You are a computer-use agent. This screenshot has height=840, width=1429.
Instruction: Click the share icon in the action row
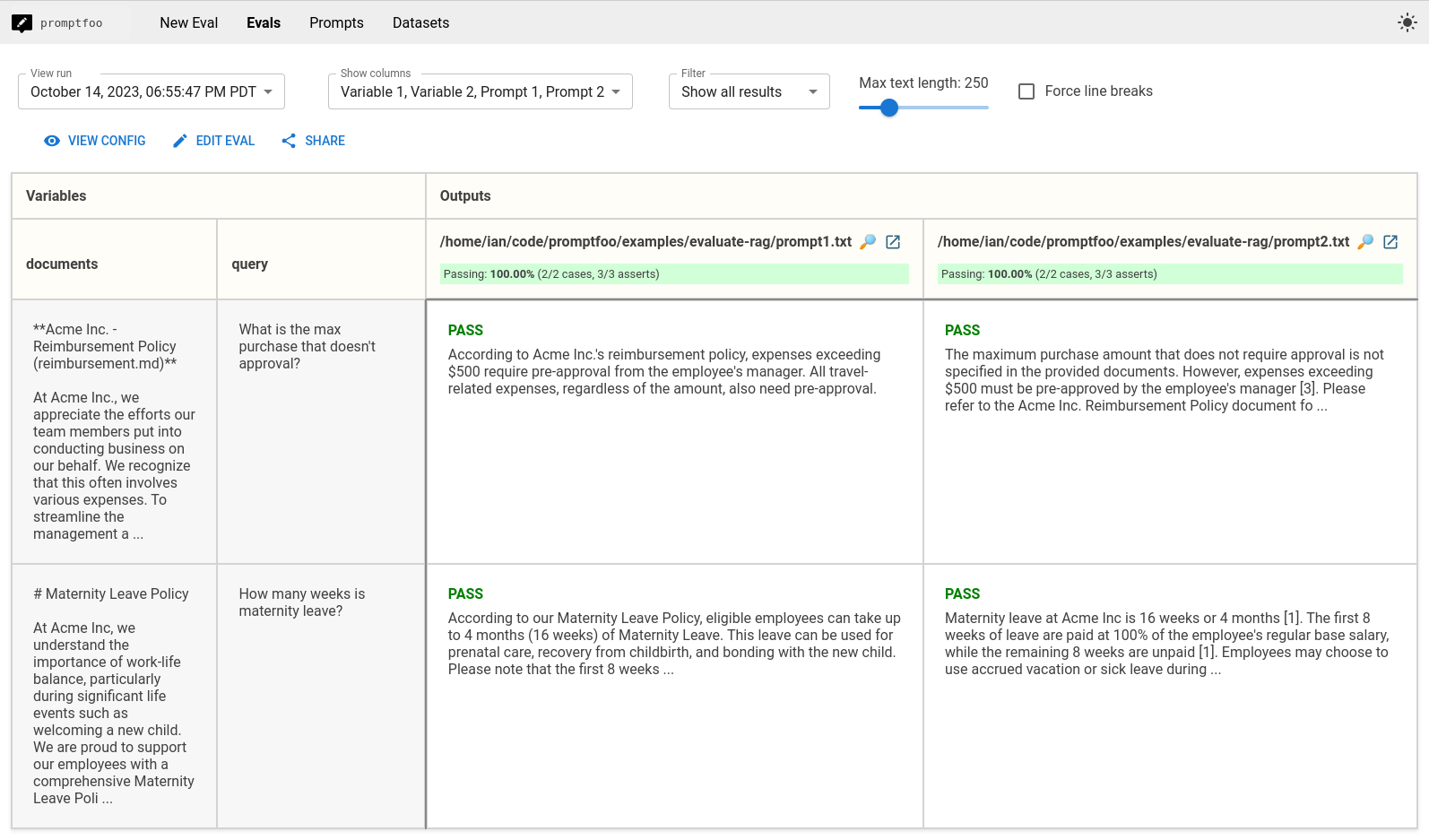pos(289,141)
